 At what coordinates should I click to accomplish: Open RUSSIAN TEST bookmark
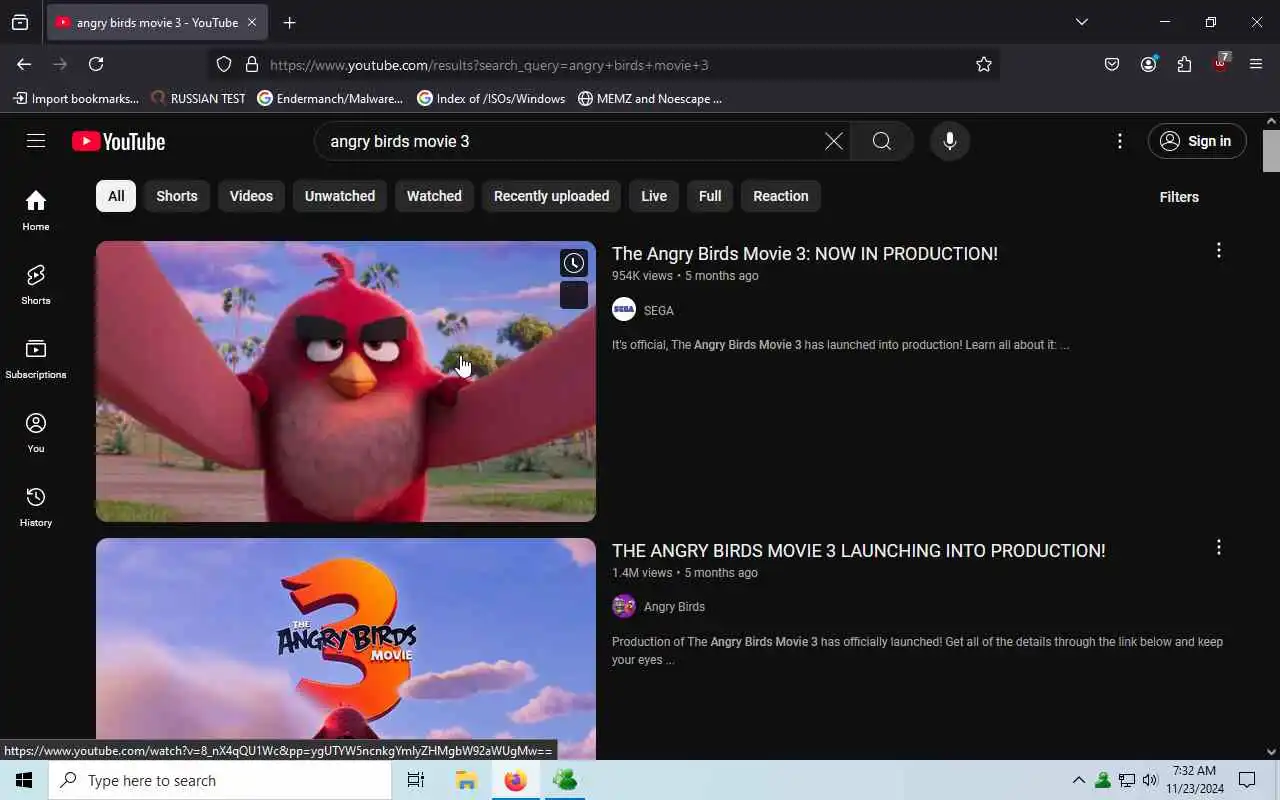(x=198, y=98)
